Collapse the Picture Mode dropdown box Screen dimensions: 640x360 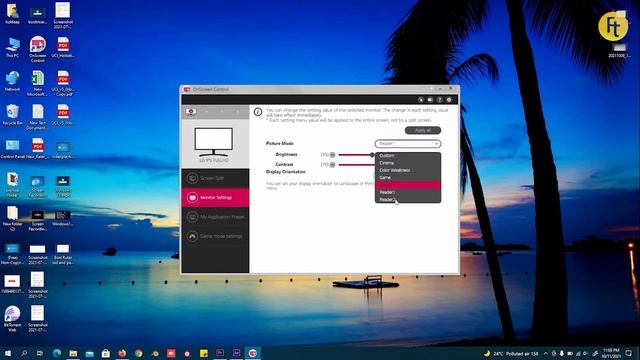click(x=408, y=144)
